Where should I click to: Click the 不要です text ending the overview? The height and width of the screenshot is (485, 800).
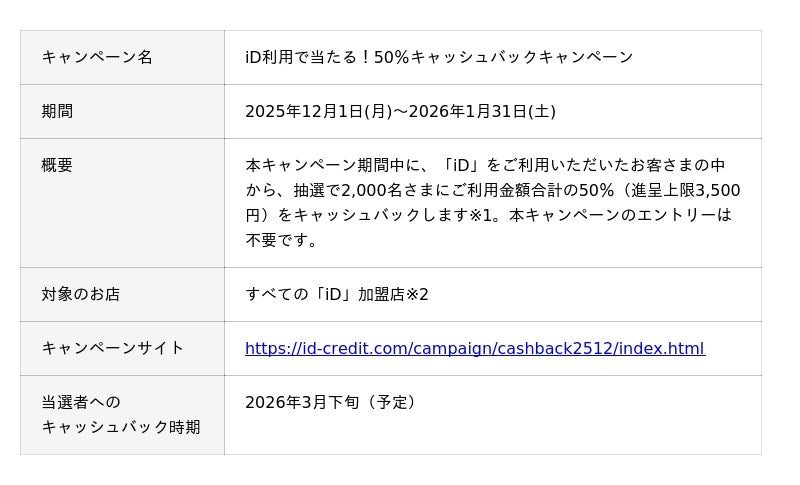tap(282, 240)
